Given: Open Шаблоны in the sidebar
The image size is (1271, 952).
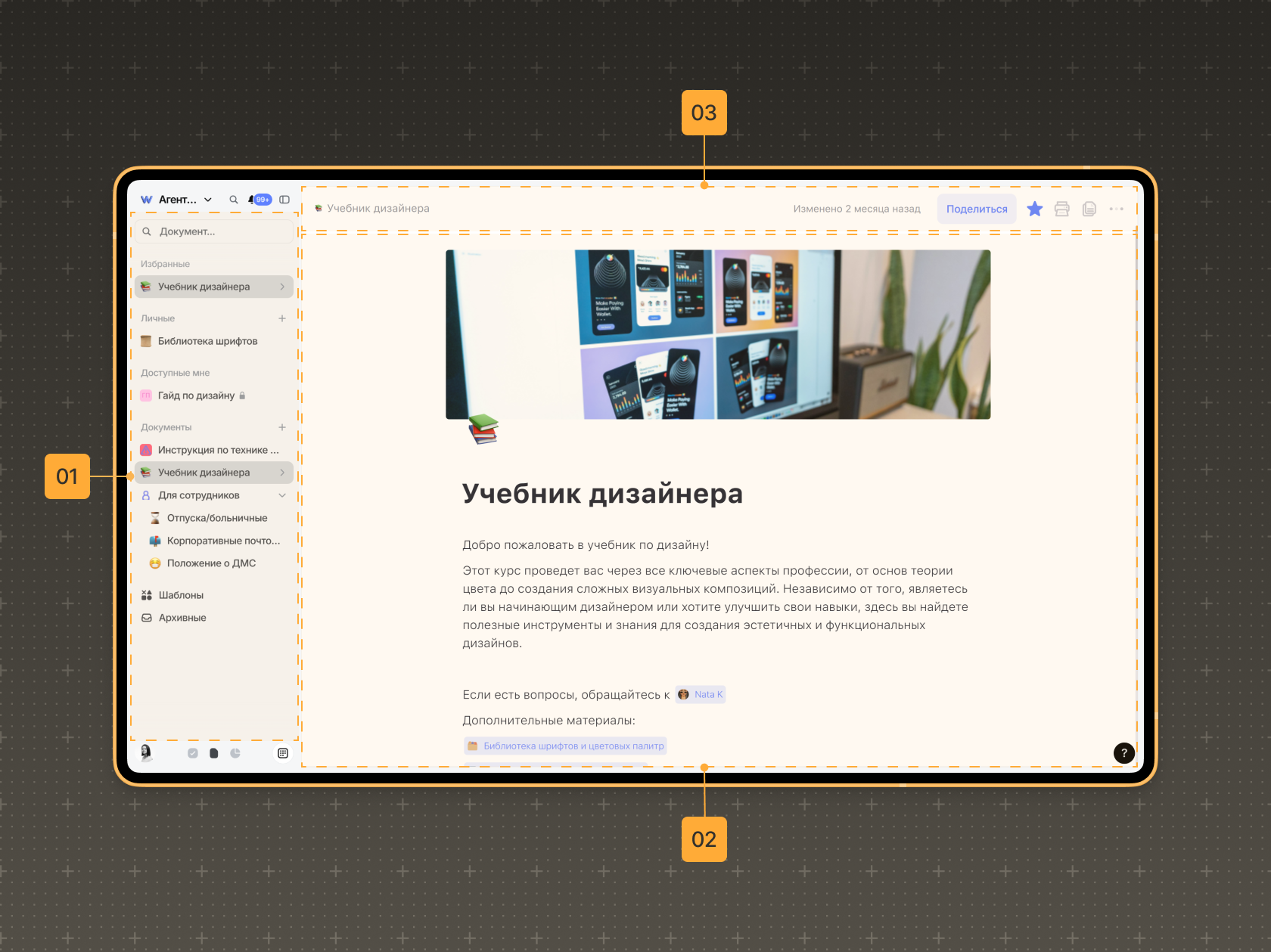Looking at the screenshot, I should pos(181,595).
